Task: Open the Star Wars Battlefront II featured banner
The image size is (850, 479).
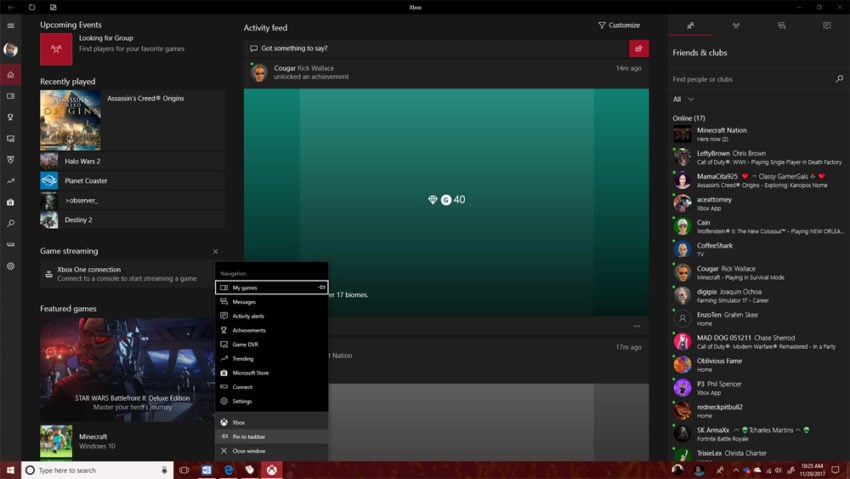Action: (128, 370)
